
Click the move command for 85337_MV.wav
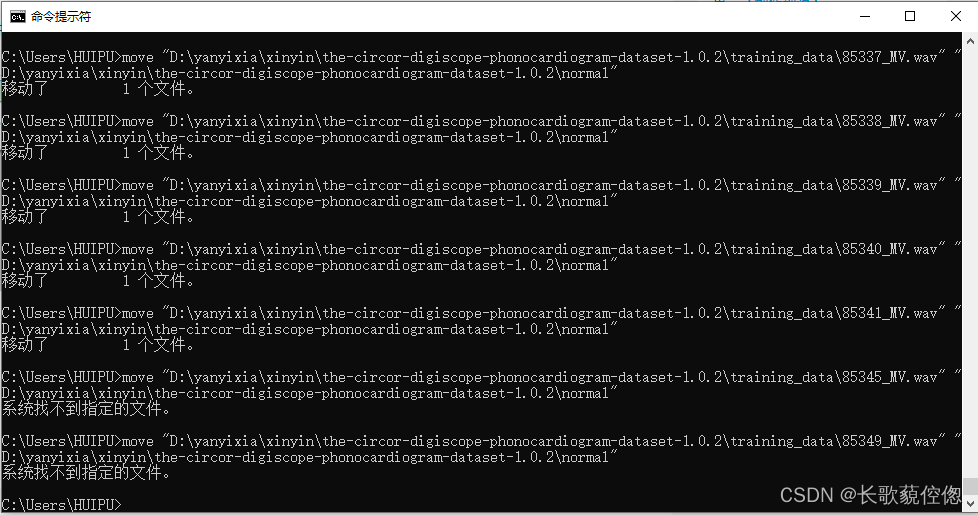(481, 65)
